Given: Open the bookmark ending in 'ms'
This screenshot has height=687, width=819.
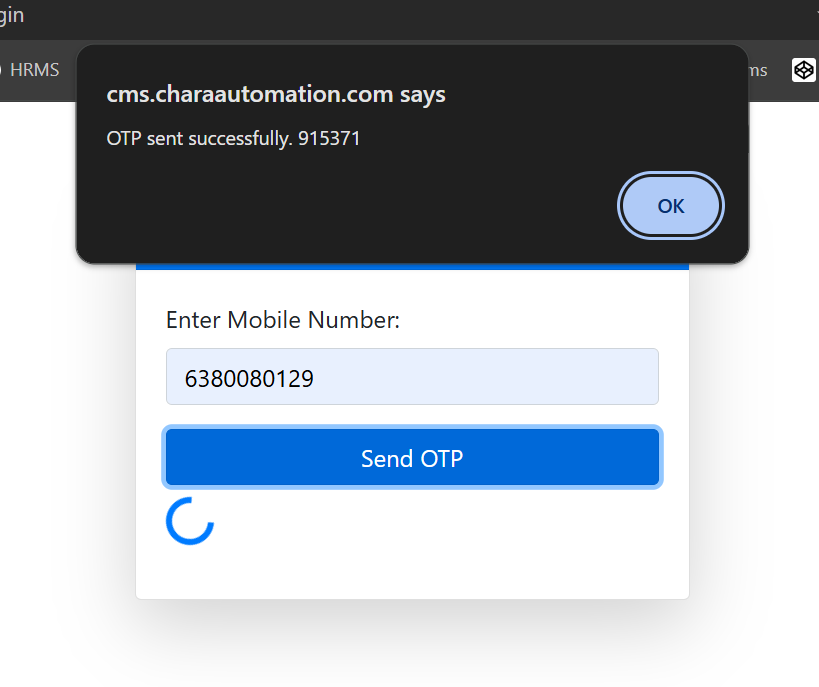Looking at the screenshot, I should point(757,70).
